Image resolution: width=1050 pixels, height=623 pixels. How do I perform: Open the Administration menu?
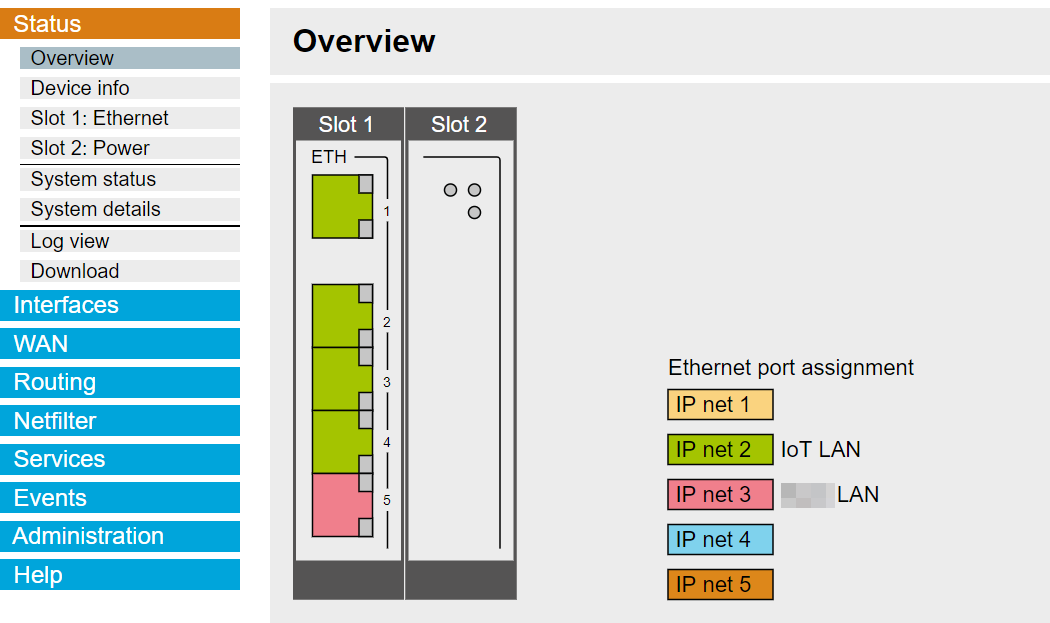click(x=120, y=536)
